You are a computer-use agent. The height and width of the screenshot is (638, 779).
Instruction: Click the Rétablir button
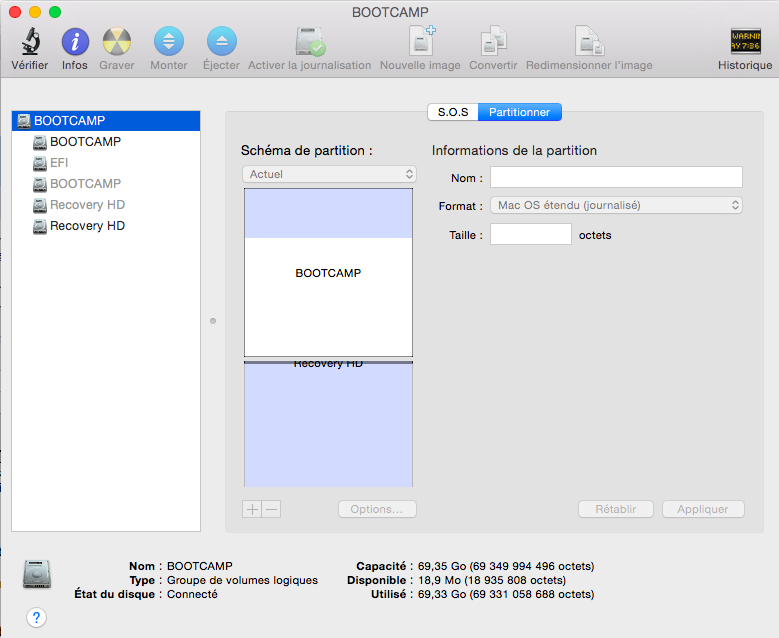(x=616, y=509)
